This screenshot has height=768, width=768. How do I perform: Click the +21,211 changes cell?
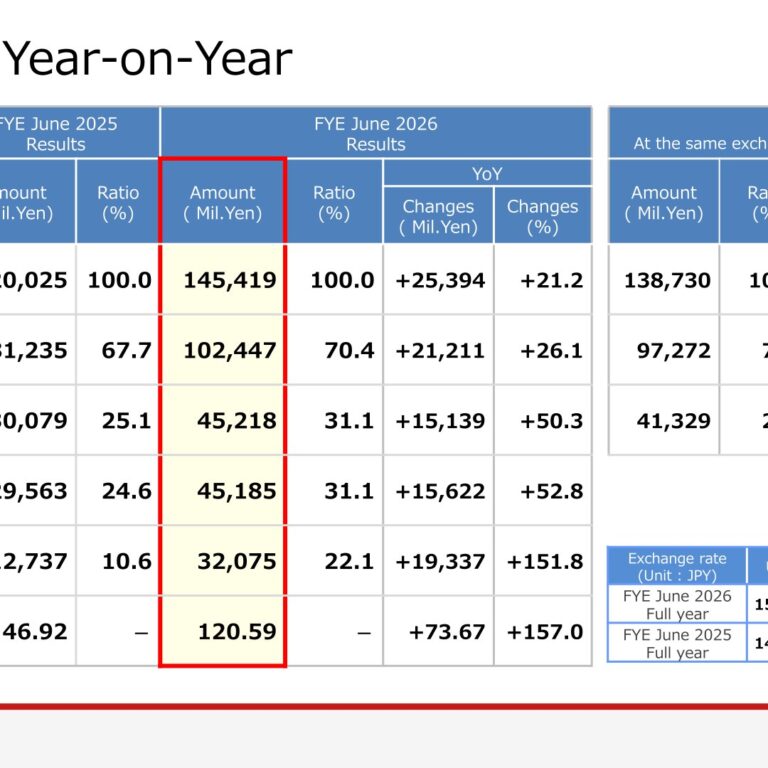click(x=438, y=350)
